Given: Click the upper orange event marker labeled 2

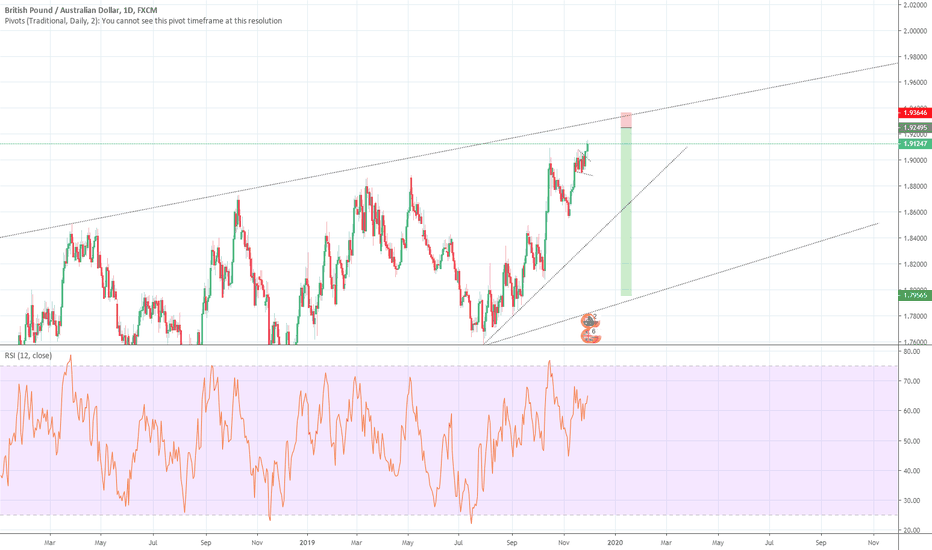Looking at the screenshot, I should coord(591,320).
